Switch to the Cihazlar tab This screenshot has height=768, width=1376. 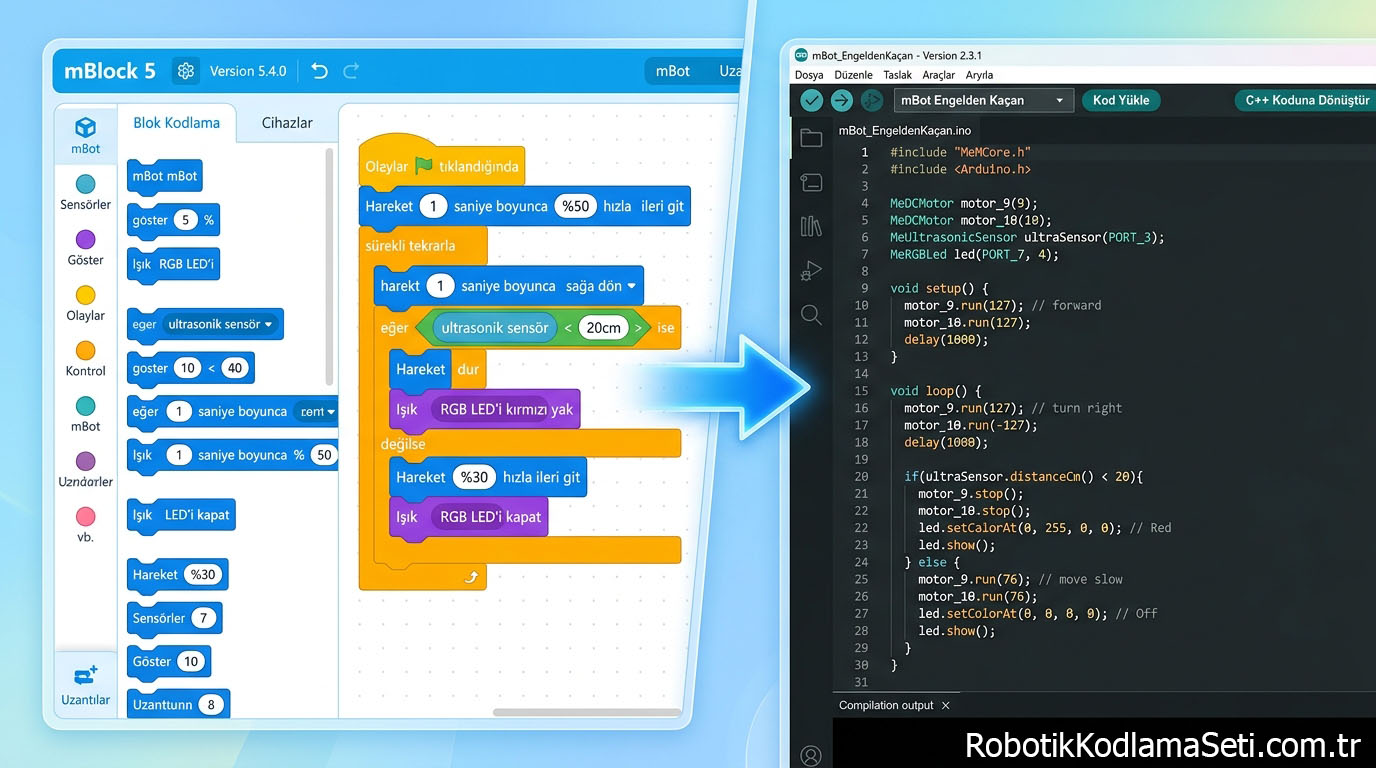coord(287,123)
